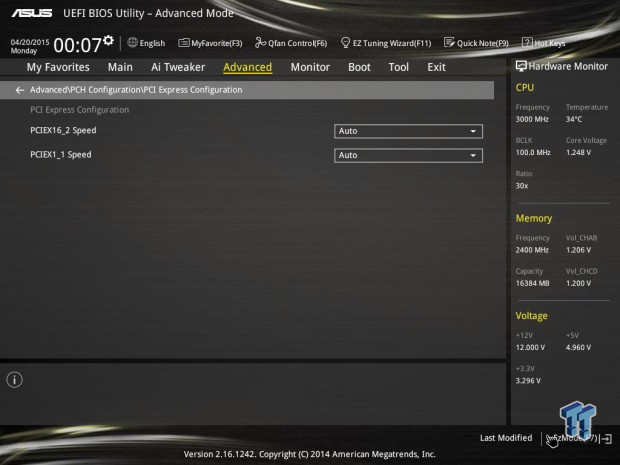Image resolution: width=620 pixels, height=465 pixels.
Task: Click the Version 2.16.1242 copyright text
Action: (x=310, y=454)
